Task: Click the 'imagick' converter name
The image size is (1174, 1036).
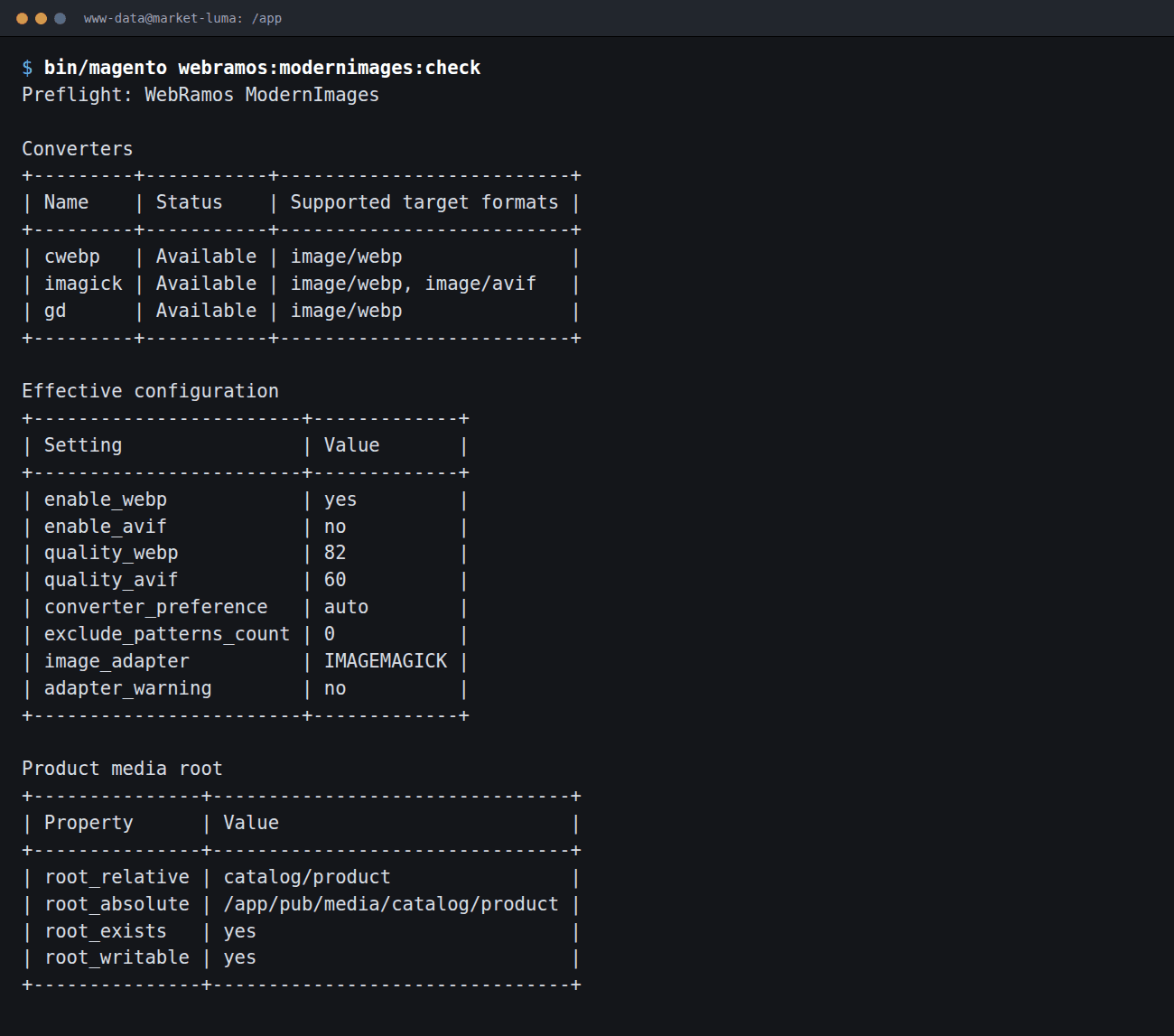Action: coord(83,284)
